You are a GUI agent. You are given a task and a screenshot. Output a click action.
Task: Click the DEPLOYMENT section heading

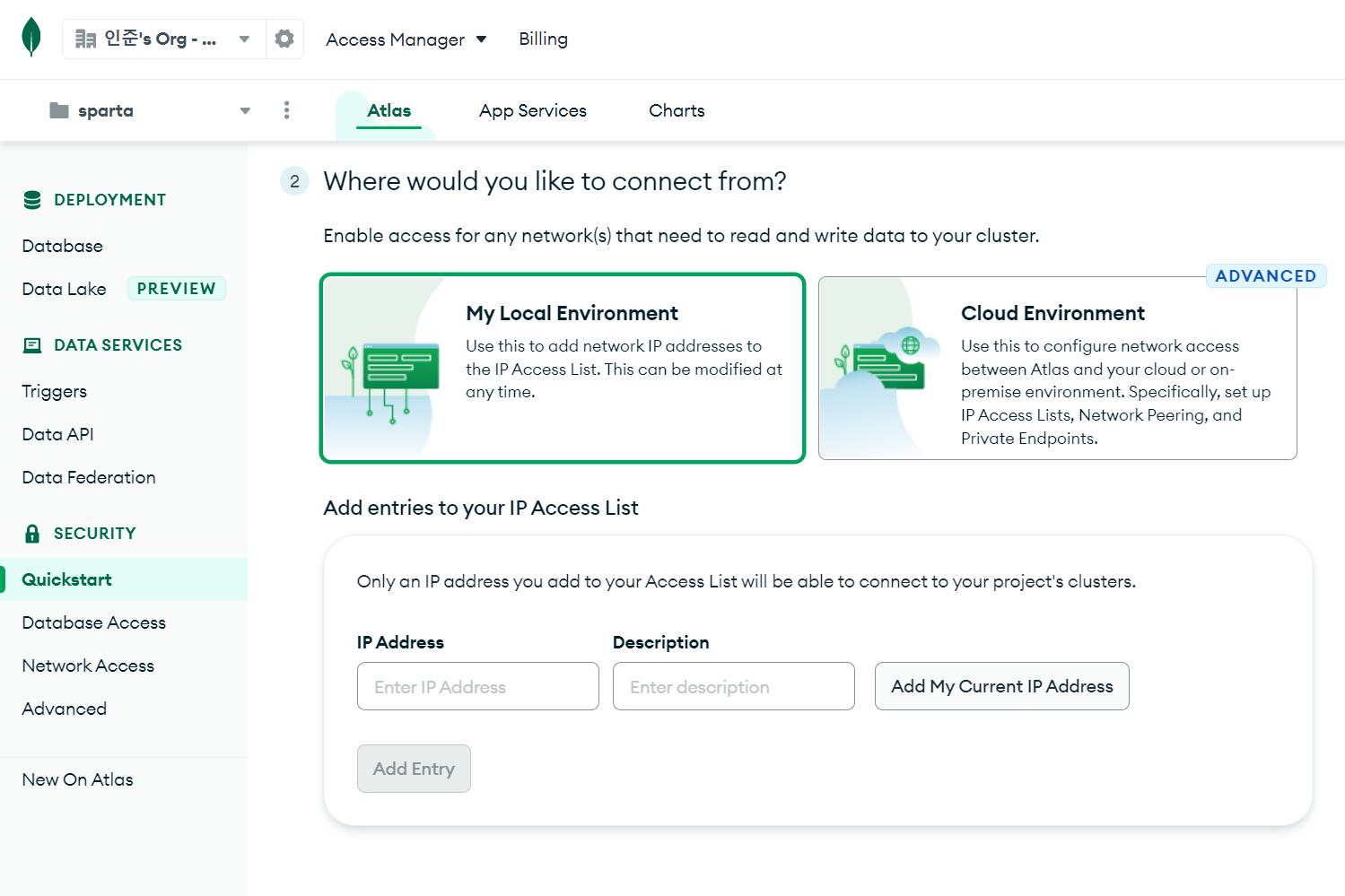(109, 200)
